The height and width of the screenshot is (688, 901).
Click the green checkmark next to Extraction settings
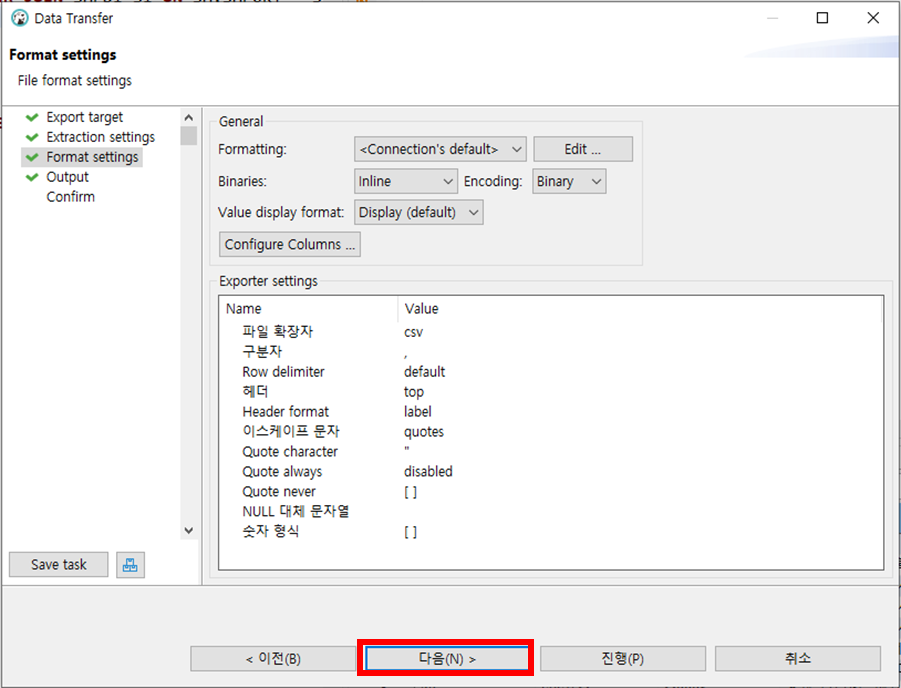(32, 137)
